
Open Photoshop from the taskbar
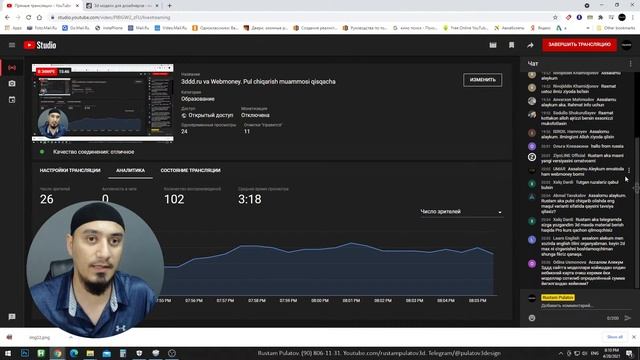(24, 353)
